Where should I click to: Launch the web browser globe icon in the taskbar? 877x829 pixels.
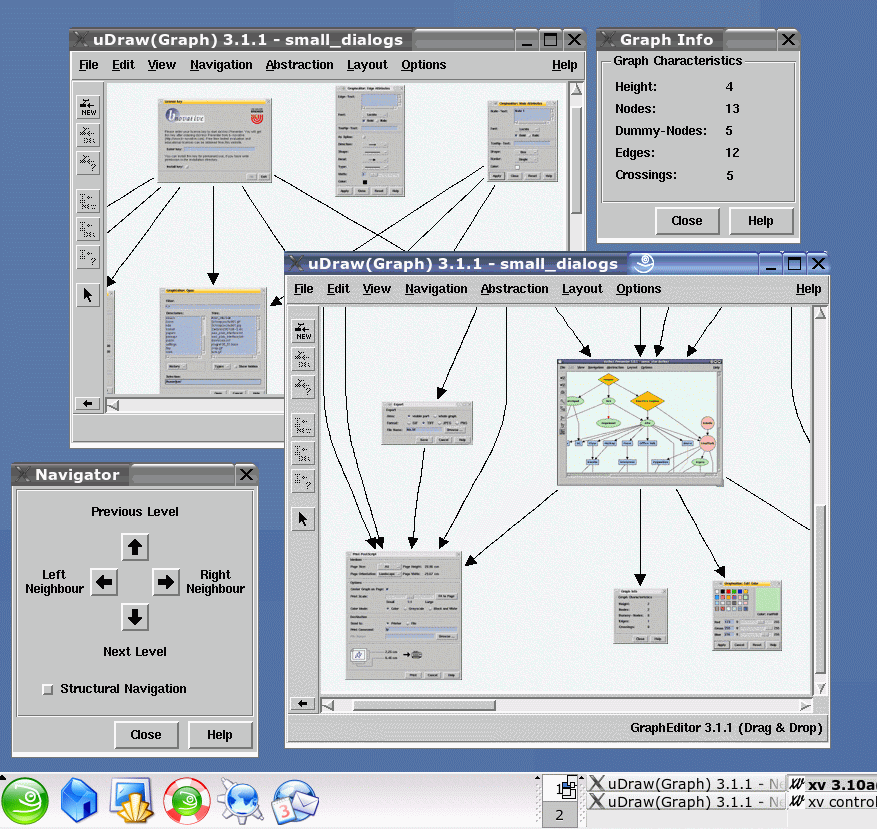tap(241, 802)
